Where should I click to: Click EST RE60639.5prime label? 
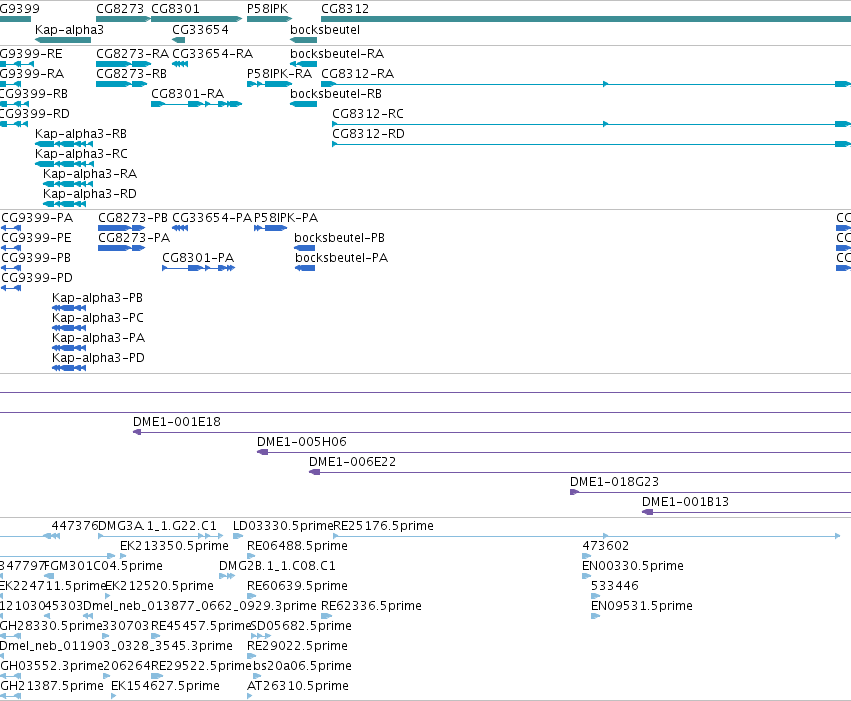click(297, 586)
